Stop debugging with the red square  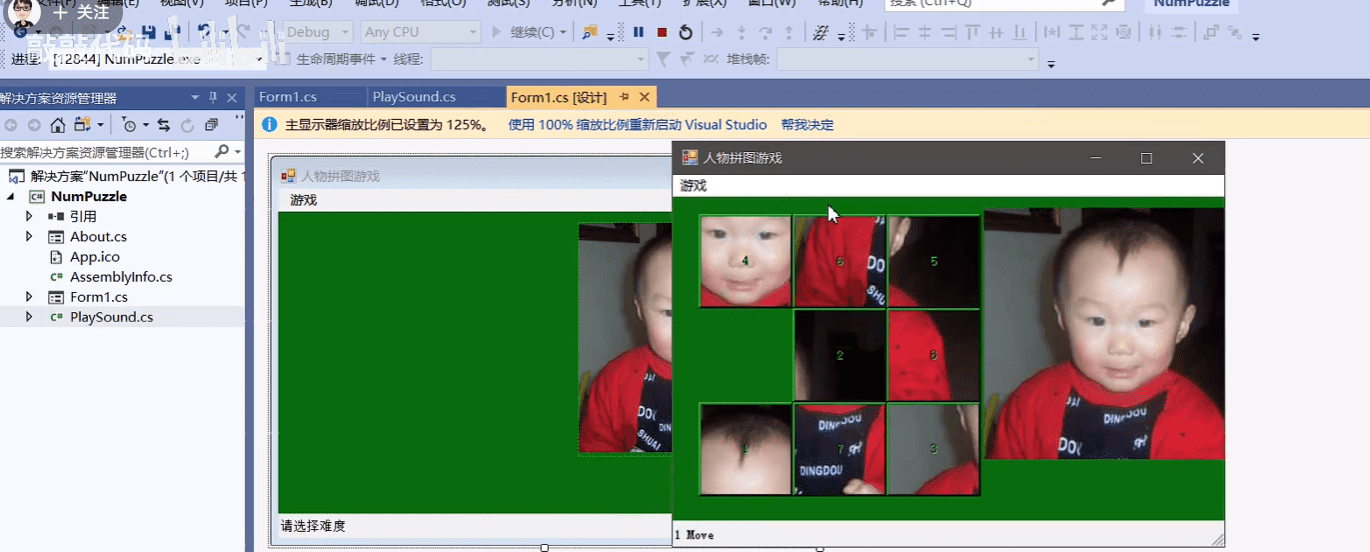pos(662,32)
